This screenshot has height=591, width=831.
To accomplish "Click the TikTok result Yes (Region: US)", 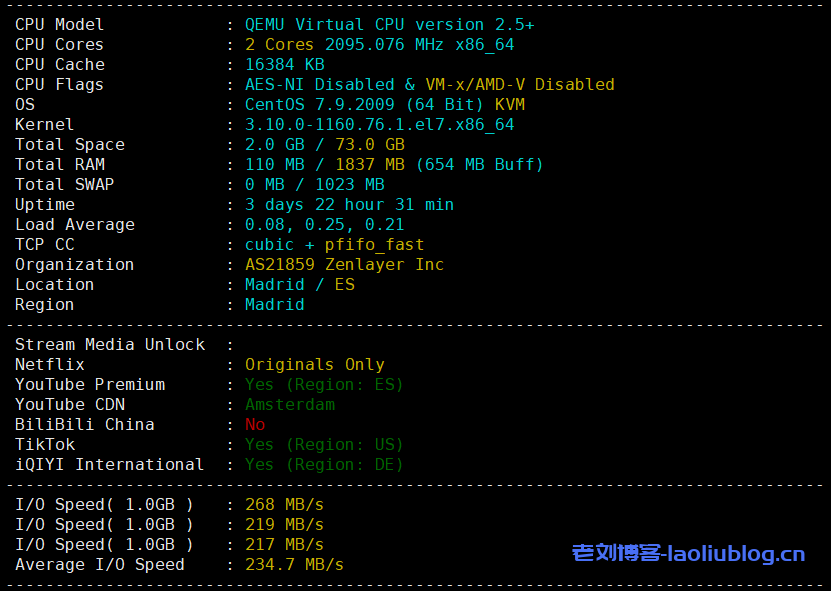I will click(x=324, y=444).
